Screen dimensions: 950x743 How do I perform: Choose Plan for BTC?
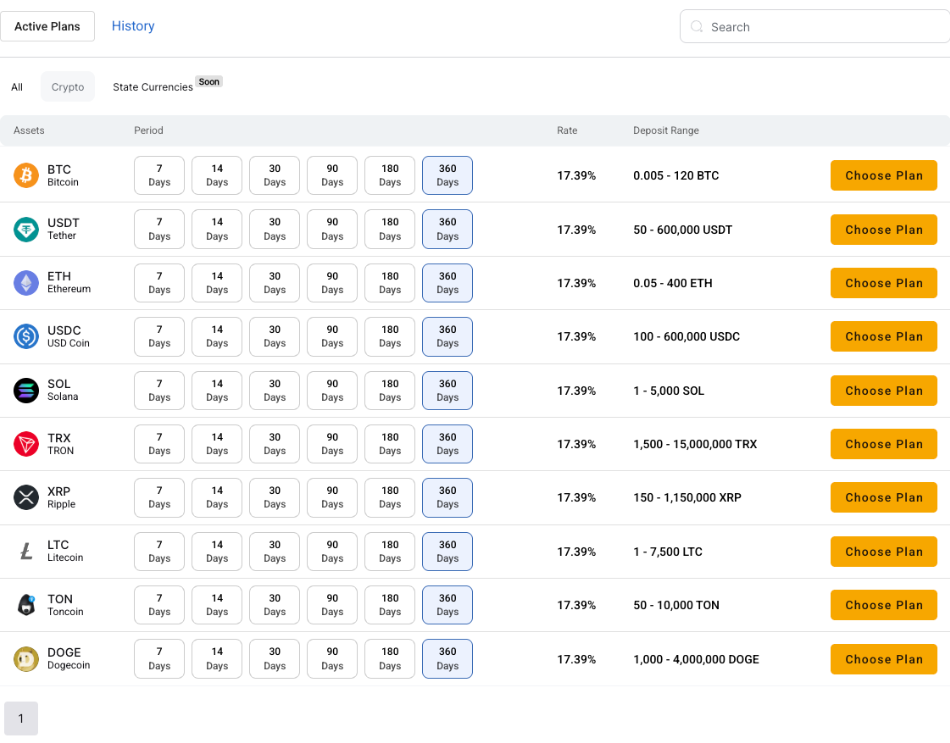[x=883, y=175]
